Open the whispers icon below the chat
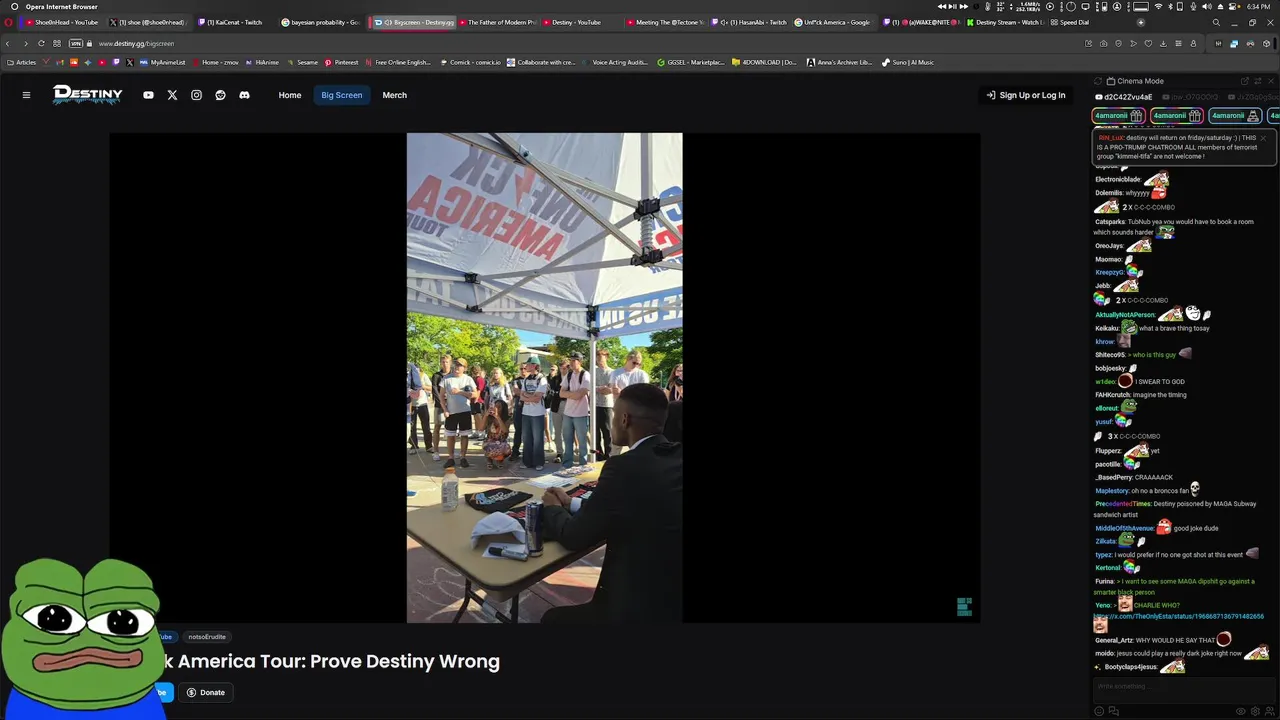This screenshot has height=720, width=1280. [x=1113, y=711]
